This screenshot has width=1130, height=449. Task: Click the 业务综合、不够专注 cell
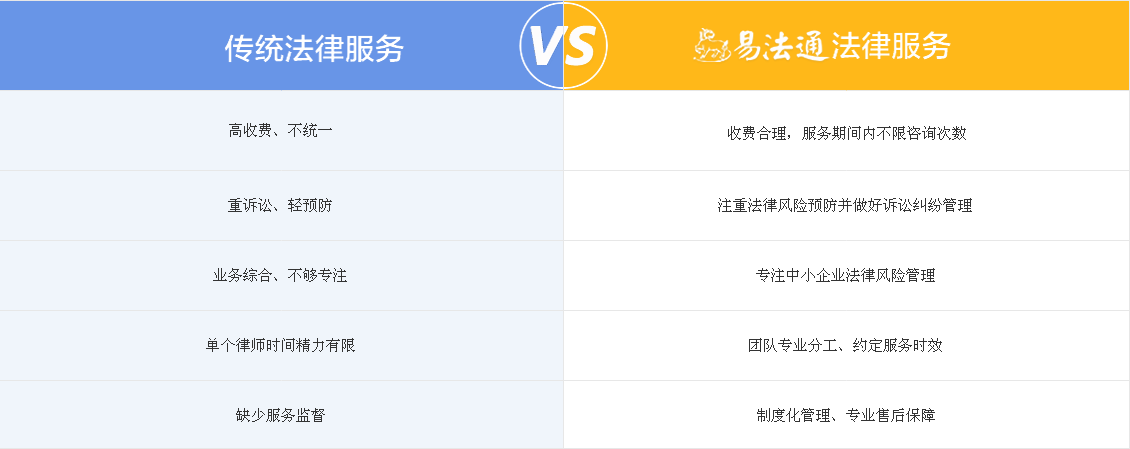coord(282,275)
